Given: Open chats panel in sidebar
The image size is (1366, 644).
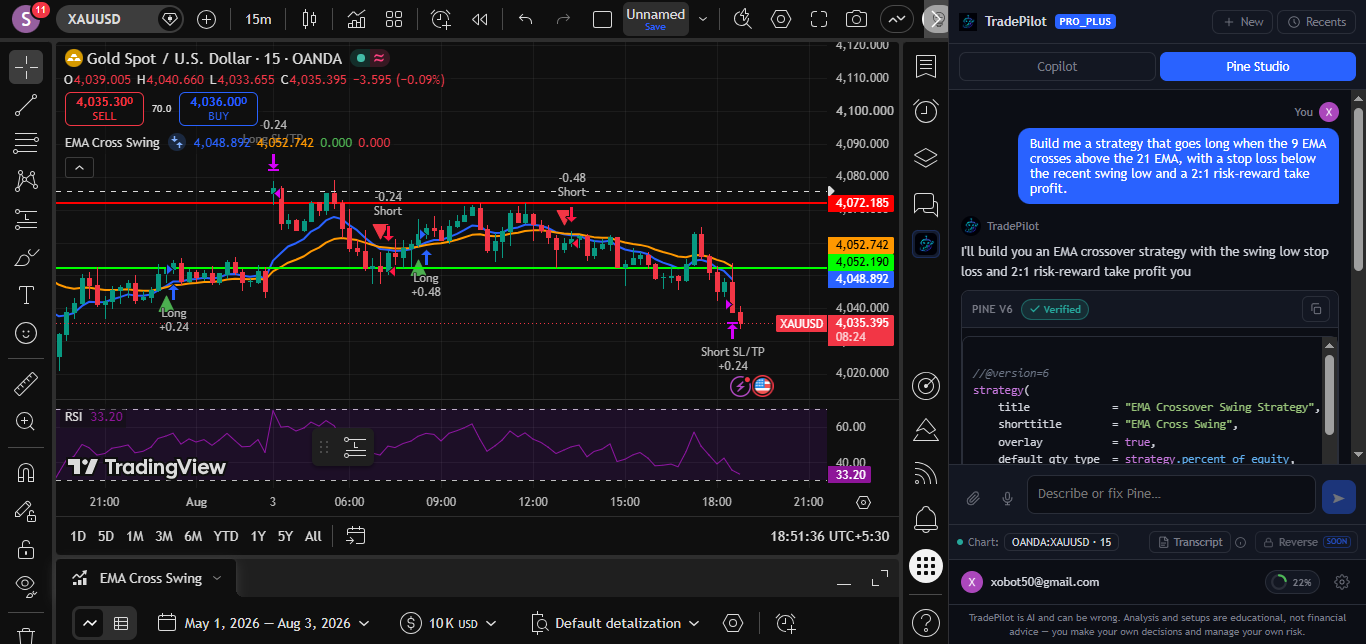Looking at the screenshot, I should (926, 205).
